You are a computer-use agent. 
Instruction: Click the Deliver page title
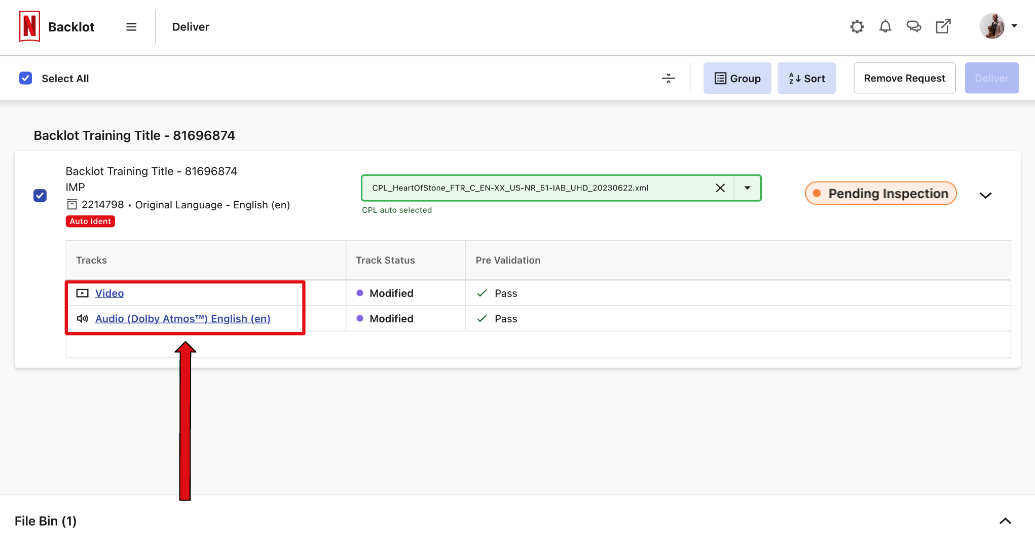point(191,27)
